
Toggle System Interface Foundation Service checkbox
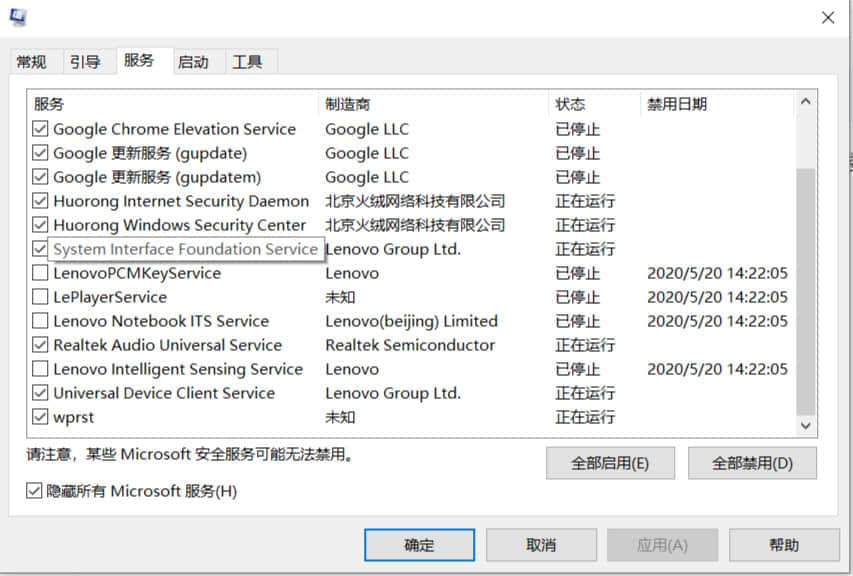coord(40,249)
